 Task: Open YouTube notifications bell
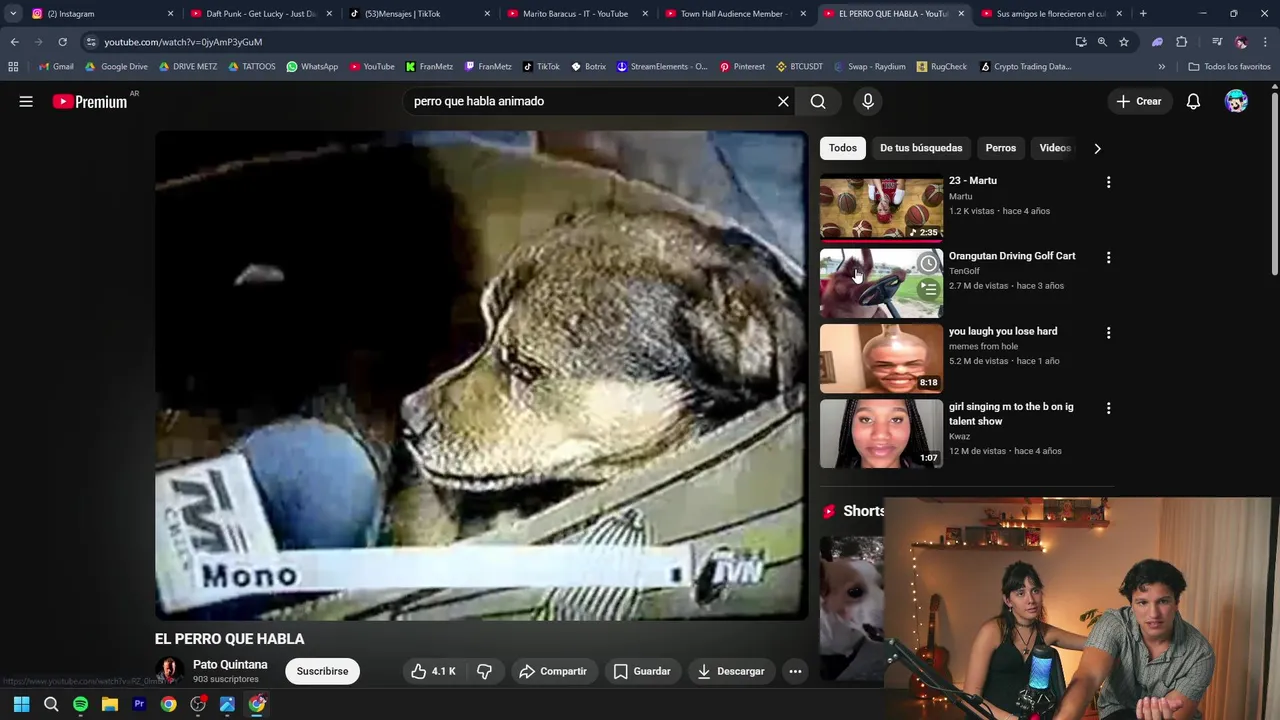pyautogui.click(x=1193, y=101)
